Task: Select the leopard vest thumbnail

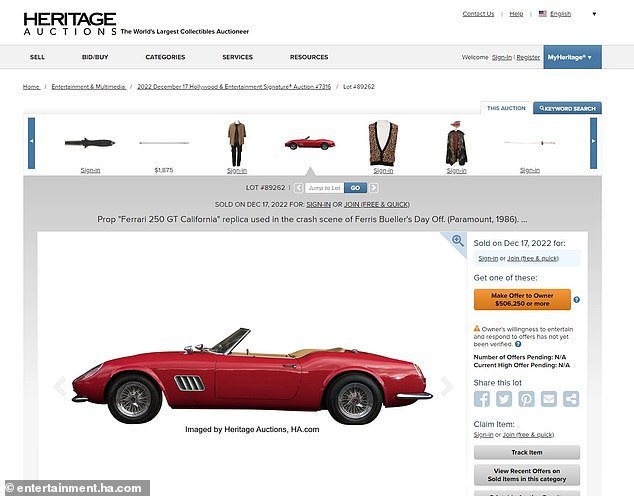Action: point(383,143)
